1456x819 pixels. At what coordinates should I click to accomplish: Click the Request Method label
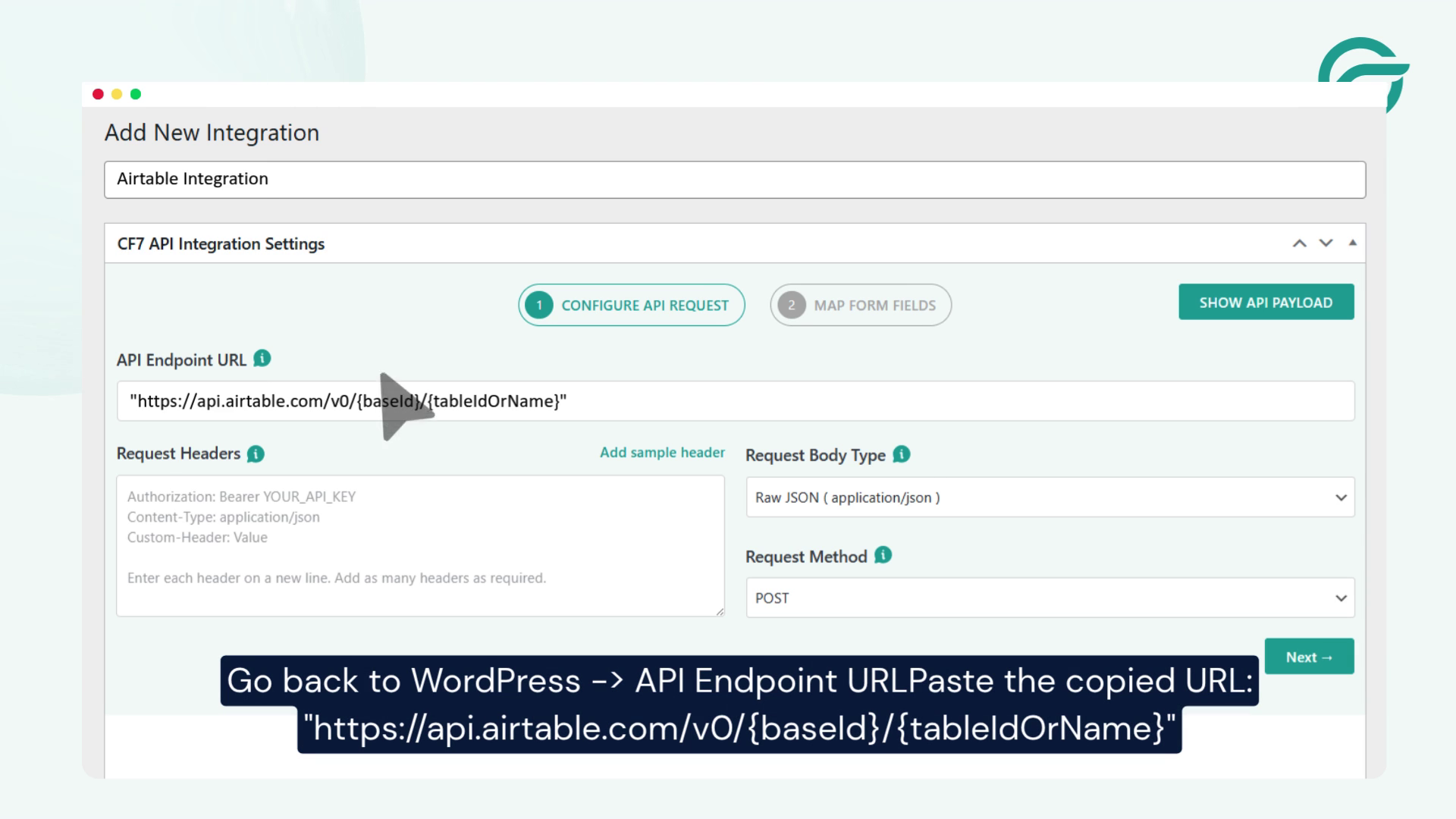tap(806, 557)
